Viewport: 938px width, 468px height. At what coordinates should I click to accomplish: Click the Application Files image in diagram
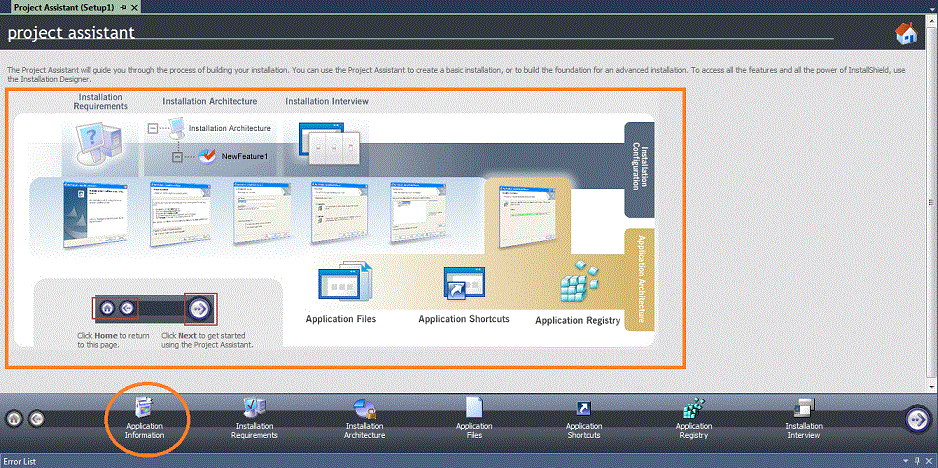tap(343, 284)
